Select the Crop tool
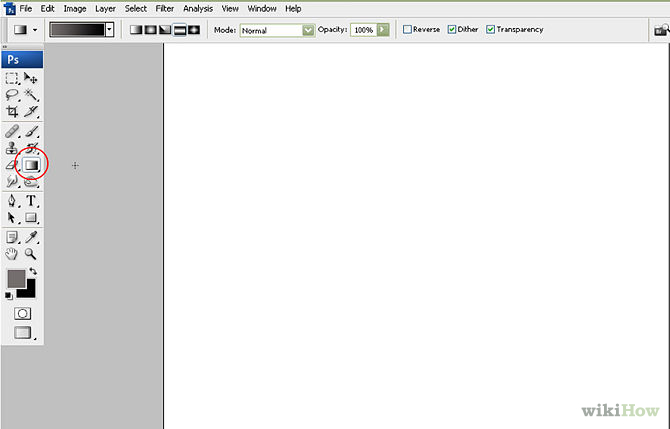This screenshot has width=670, height=429. [x=12, y=112]
